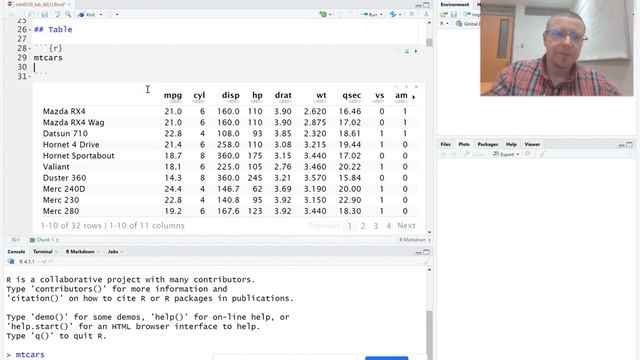Switch to the Console tab
The image size is (640, 360).
click(x=16, y=252)
